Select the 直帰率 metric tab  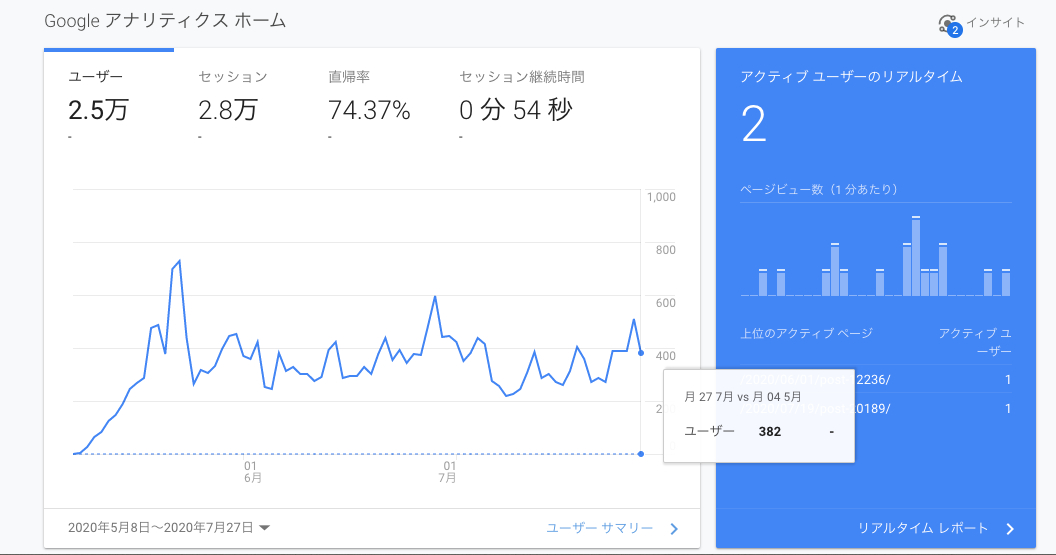tap(369, 106)
